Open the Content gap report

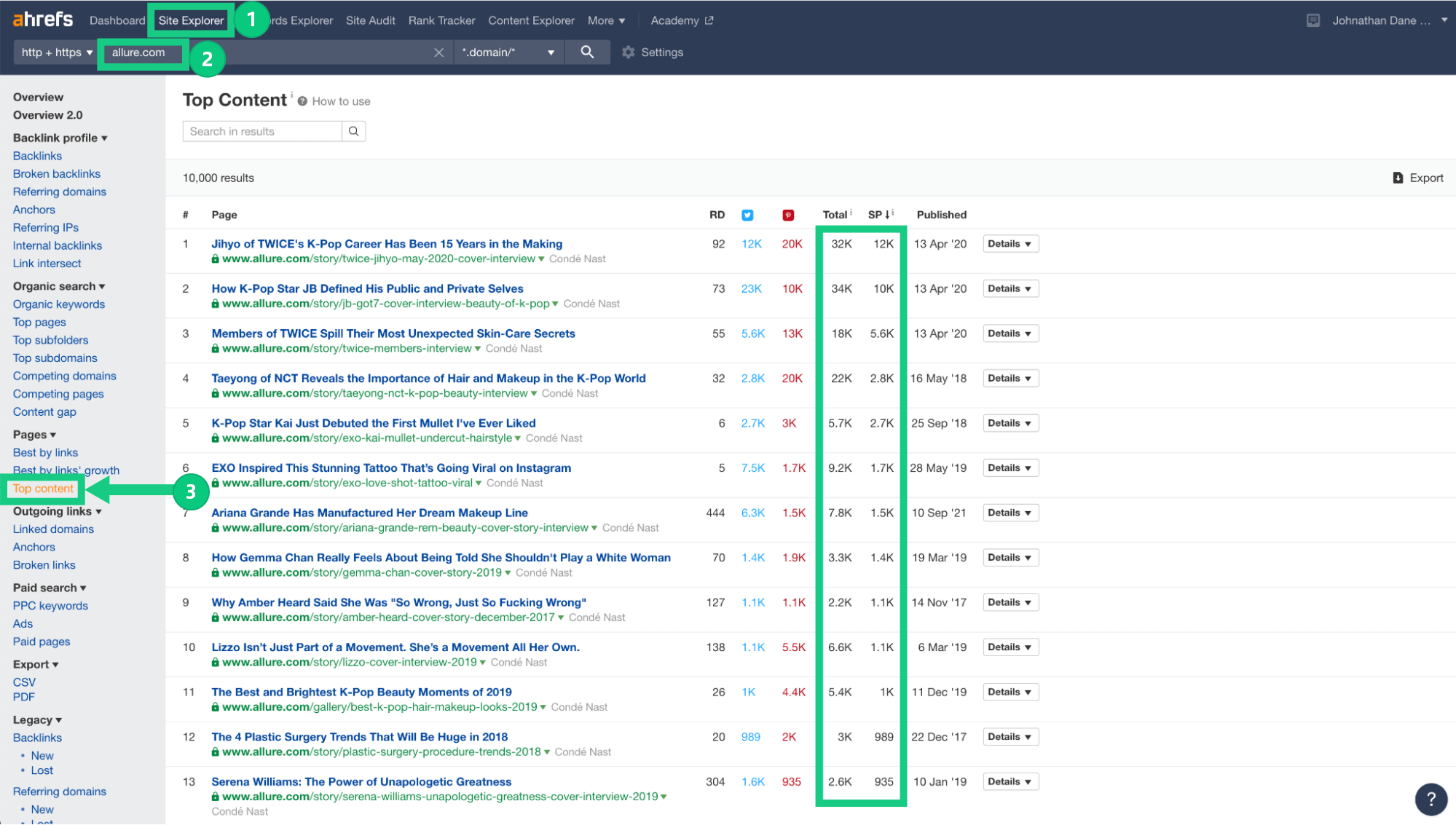click(x=44, y=412)
